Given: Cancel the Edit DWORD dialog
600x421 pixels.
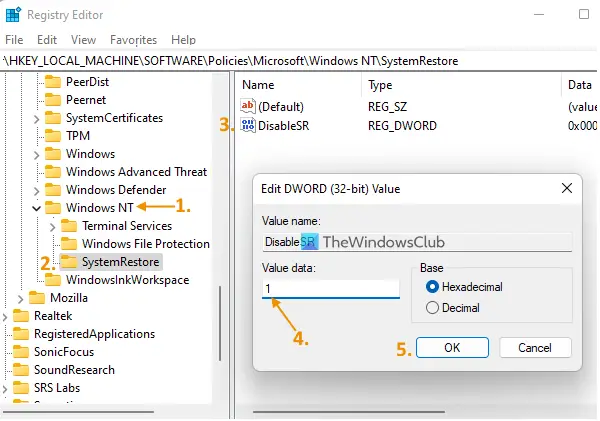Looking at the screenshot, I should click(x=535, y=348).
